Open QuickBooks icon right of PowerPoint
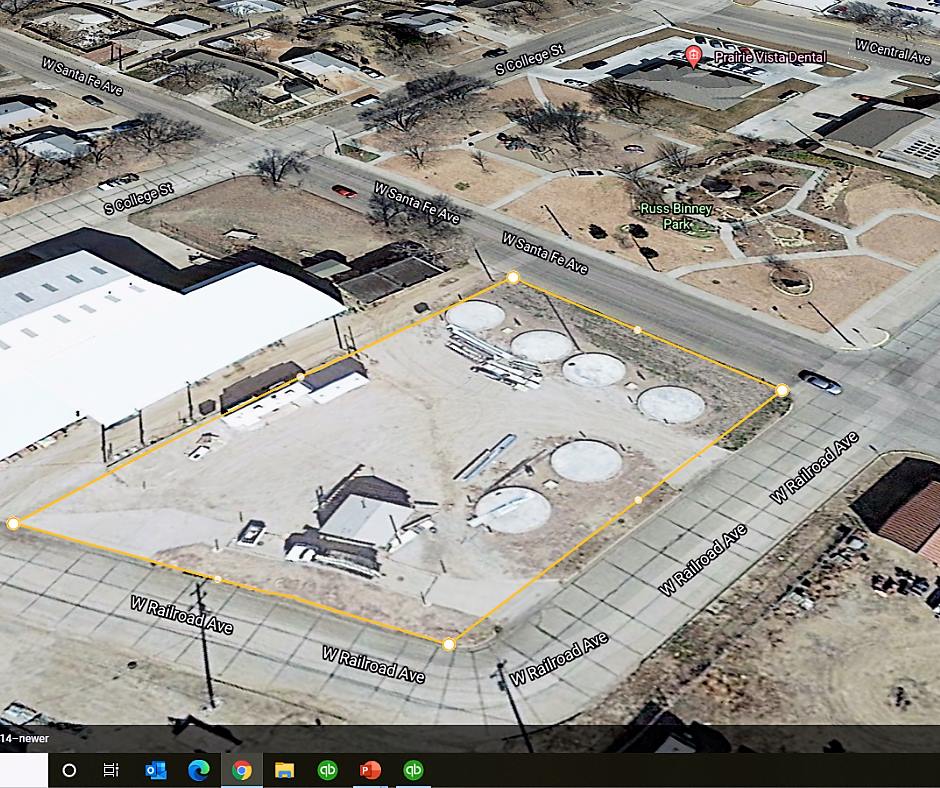Screen dimensions: 940x788 click(413, 770)
